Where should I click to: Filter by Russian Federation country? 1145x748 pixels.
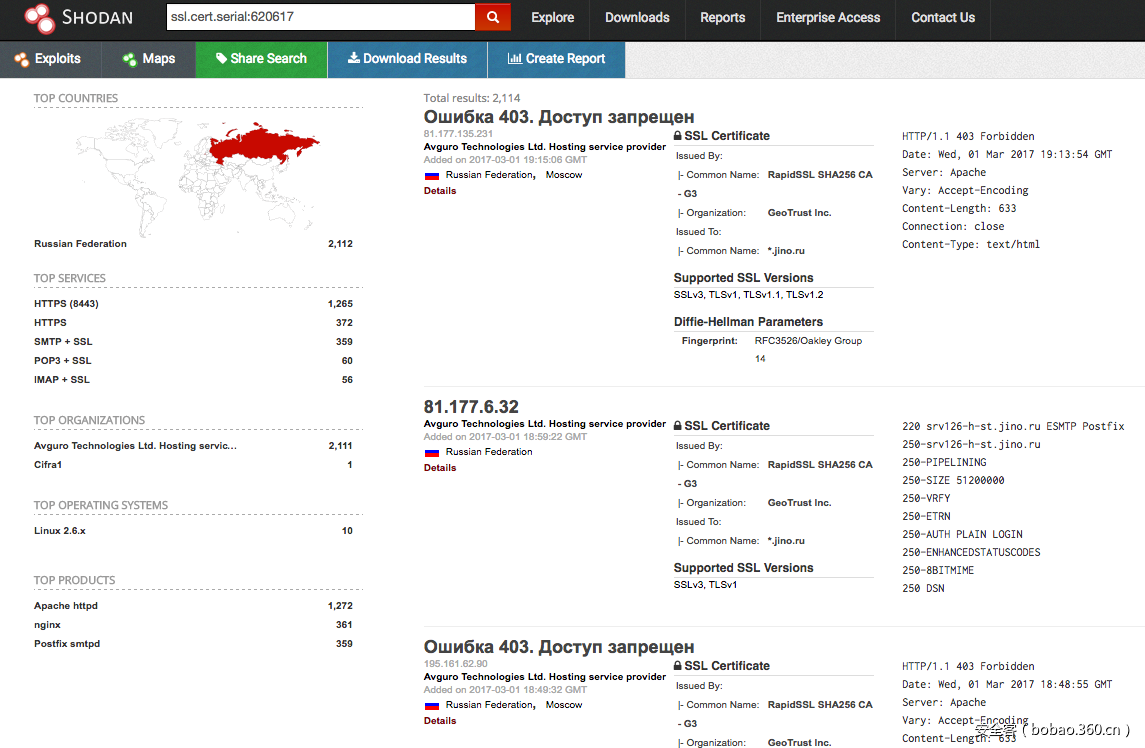click(x=80, y=244)
